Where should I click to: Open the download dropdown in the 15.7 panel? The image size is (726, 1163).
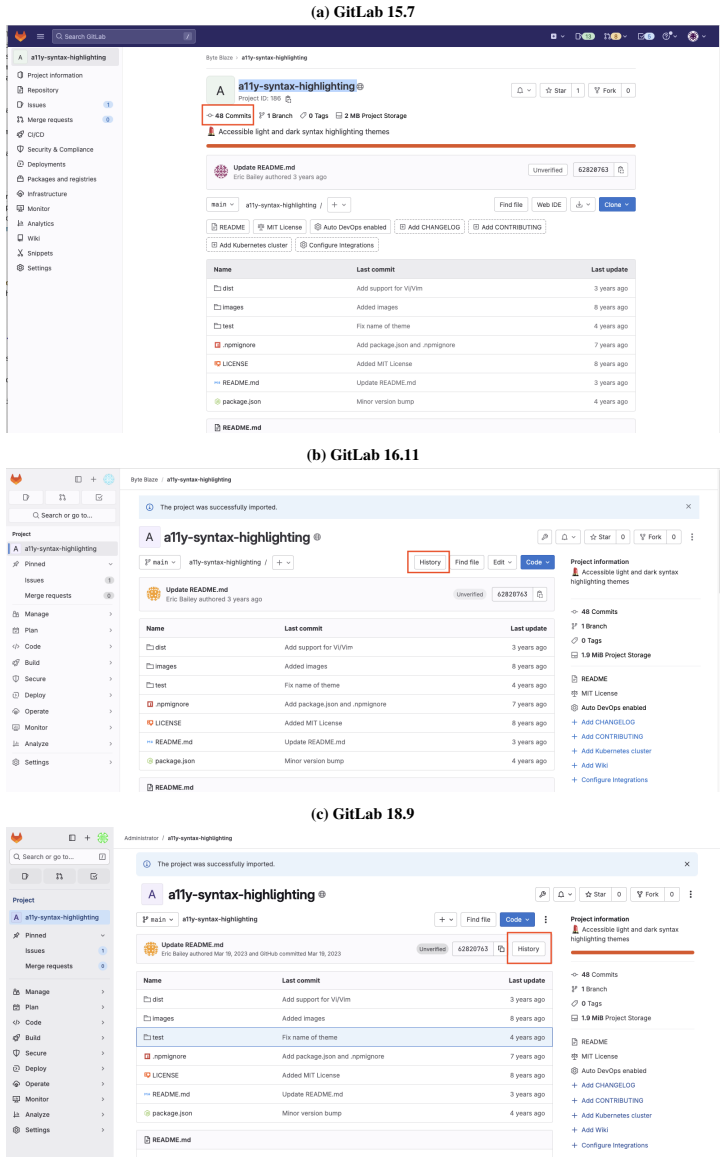point(583,205)
